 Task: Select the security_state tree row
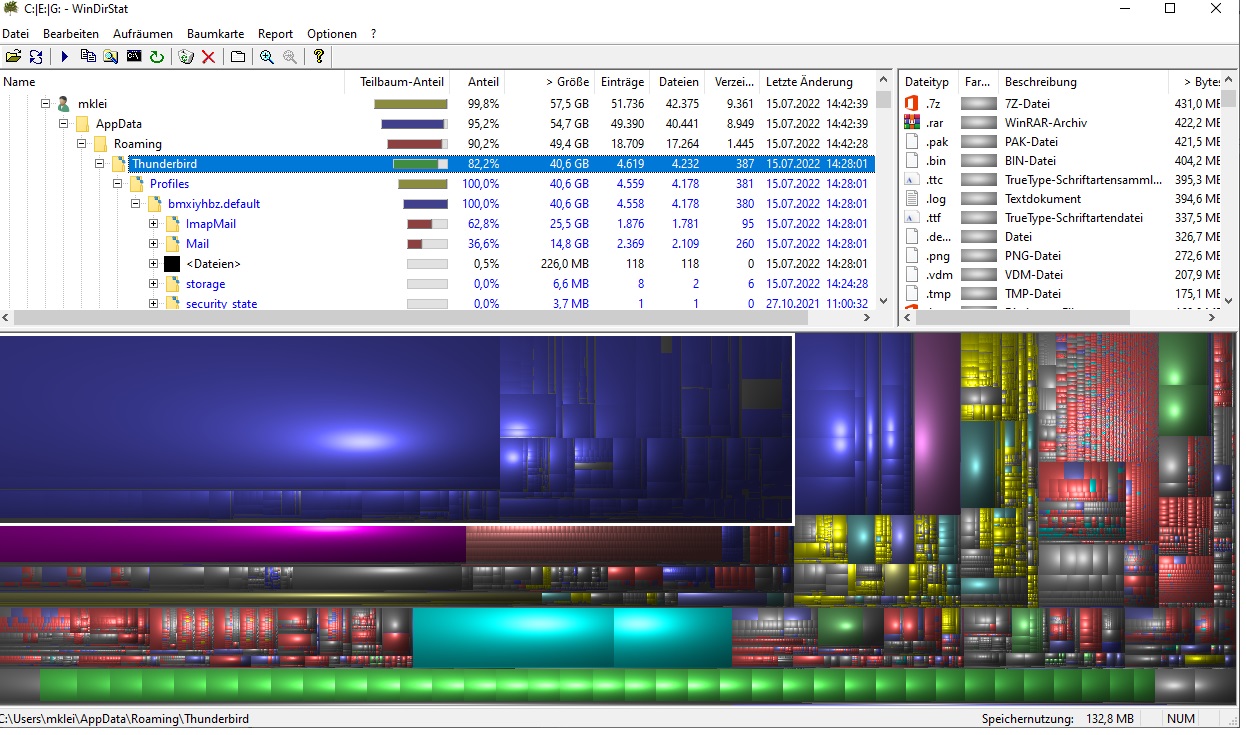437,304
